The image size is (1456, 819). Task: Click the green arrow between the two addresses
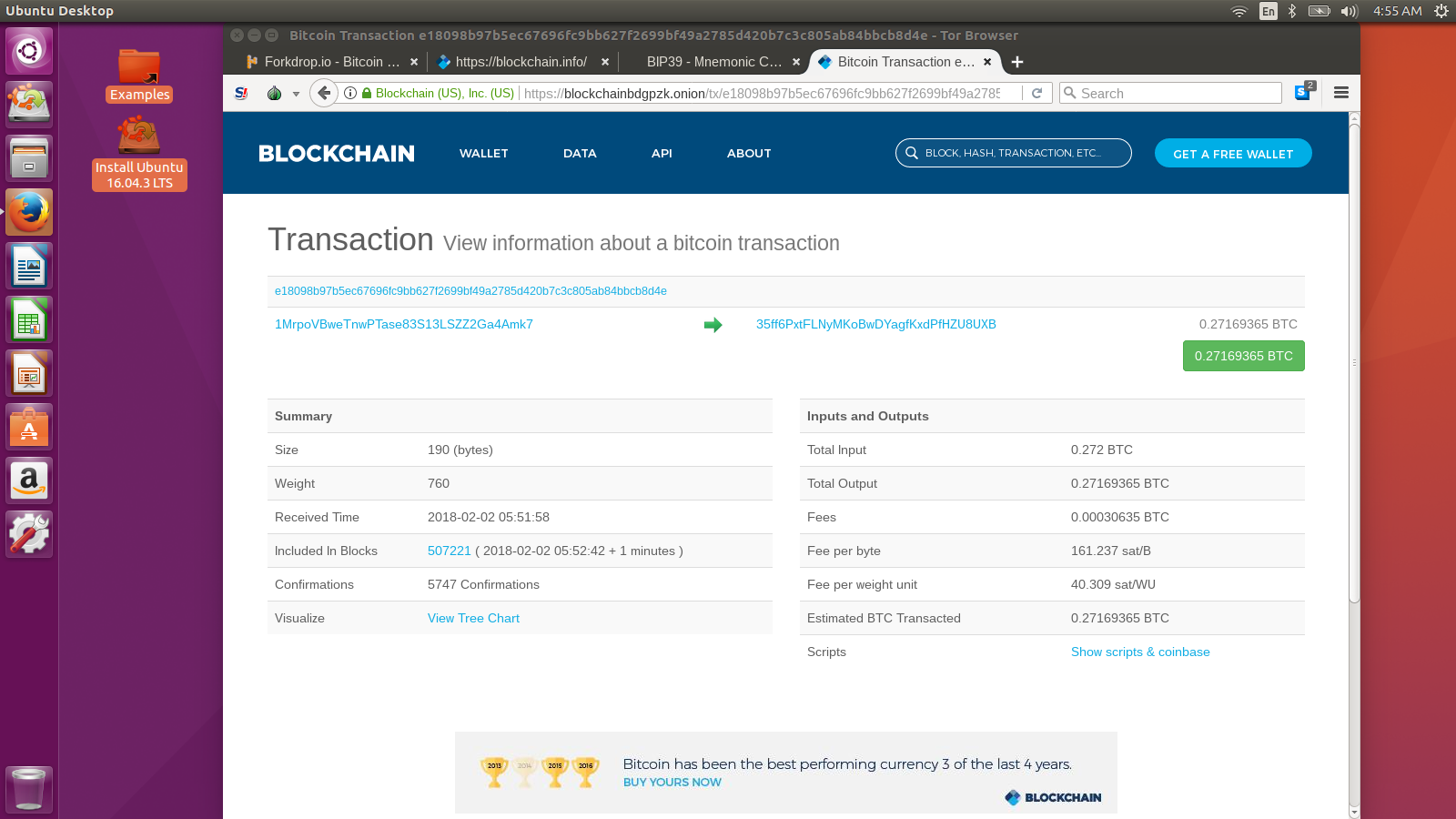pos(713,325)
